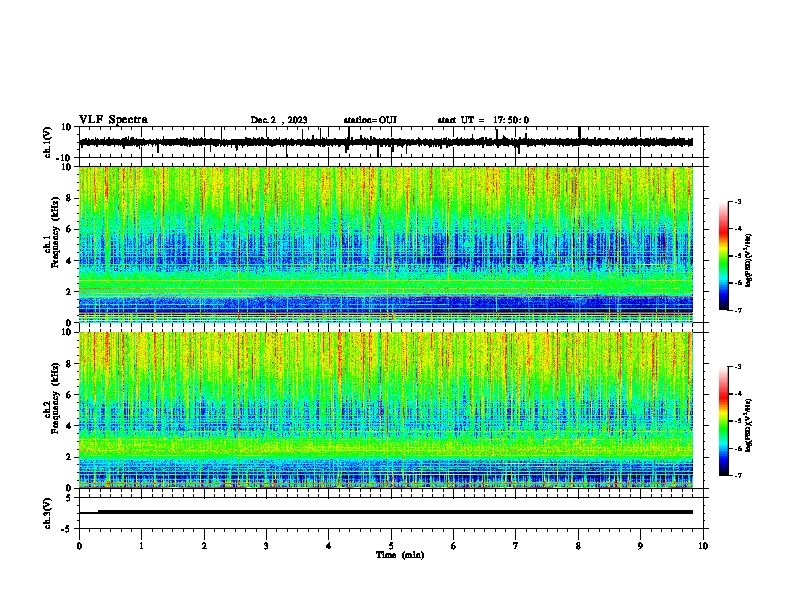
Task: Click the ch.1 spectrogram plot
Action: click(x=386, y=244)
